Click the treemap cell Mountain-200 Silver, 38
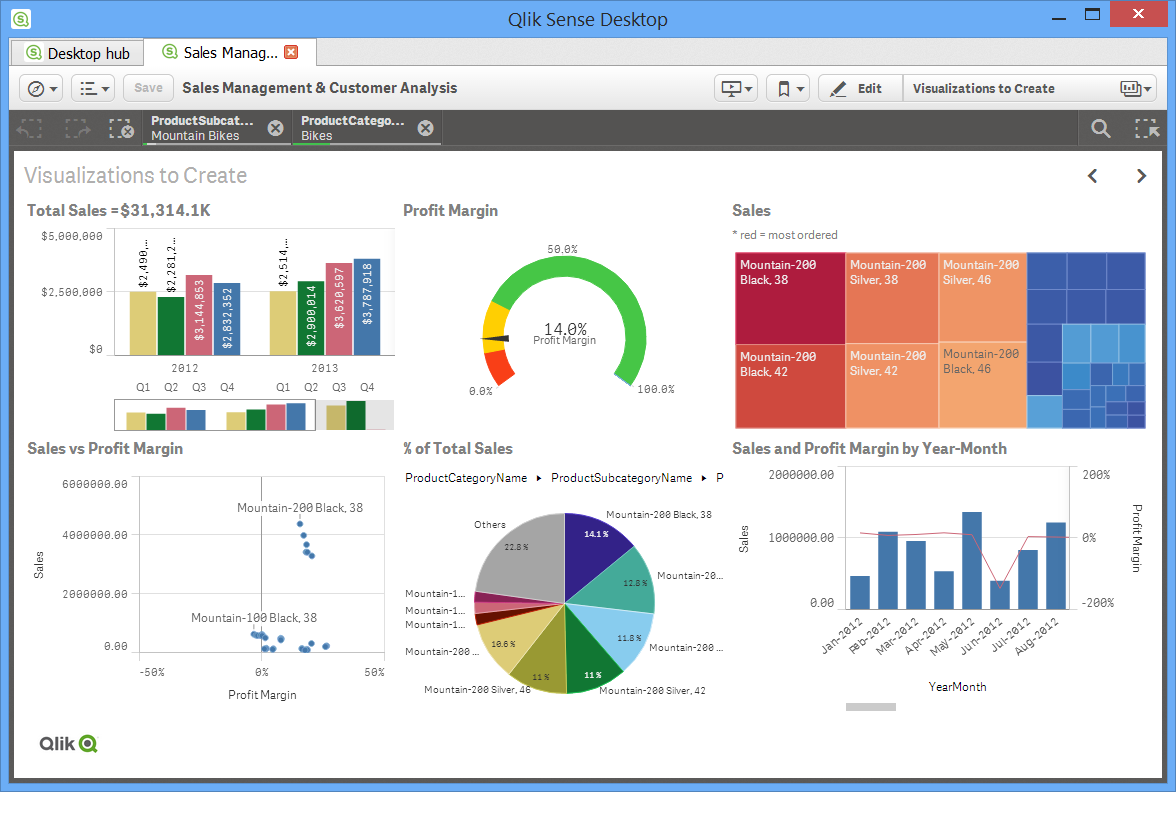1176x827 pixels. [x=892, y=298]
